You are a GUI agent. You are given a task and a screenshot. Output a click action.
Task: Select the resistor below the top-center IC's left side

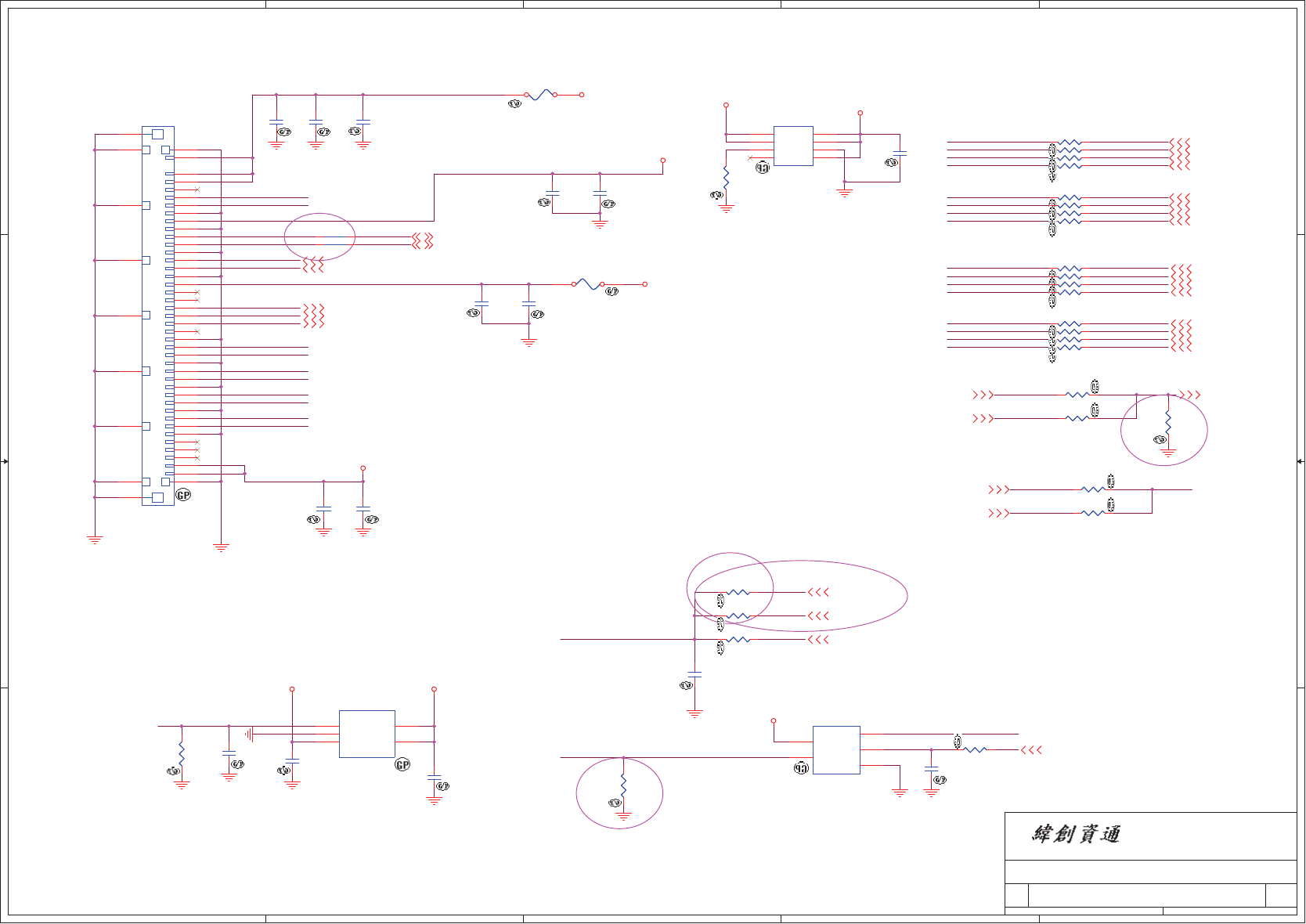(x=726, y=178)
